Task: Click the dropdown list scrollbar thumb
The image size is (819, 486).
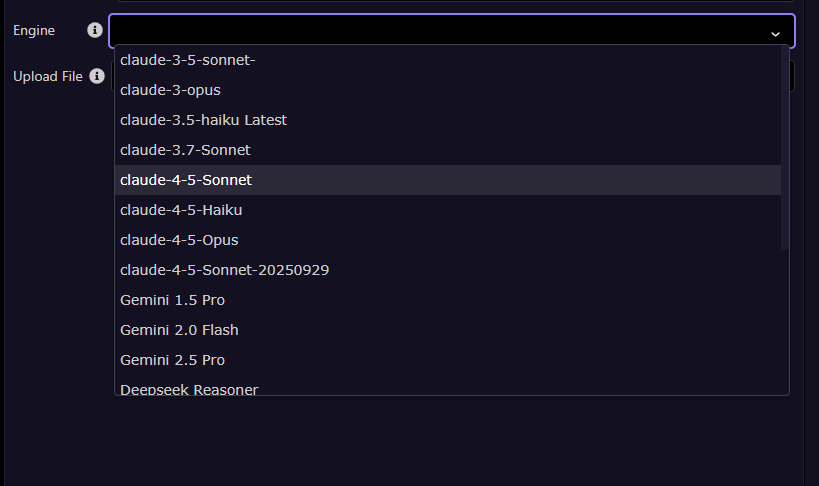Action: coord(785,150)
